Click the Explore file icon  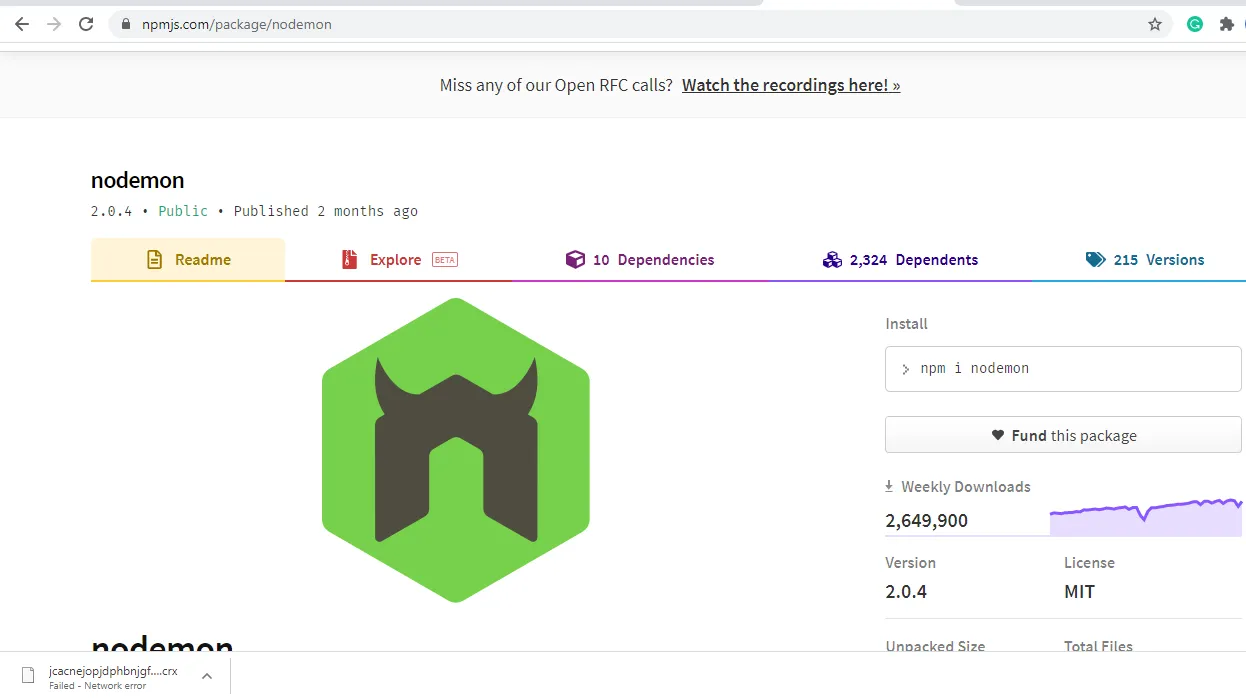click(349, 260)
